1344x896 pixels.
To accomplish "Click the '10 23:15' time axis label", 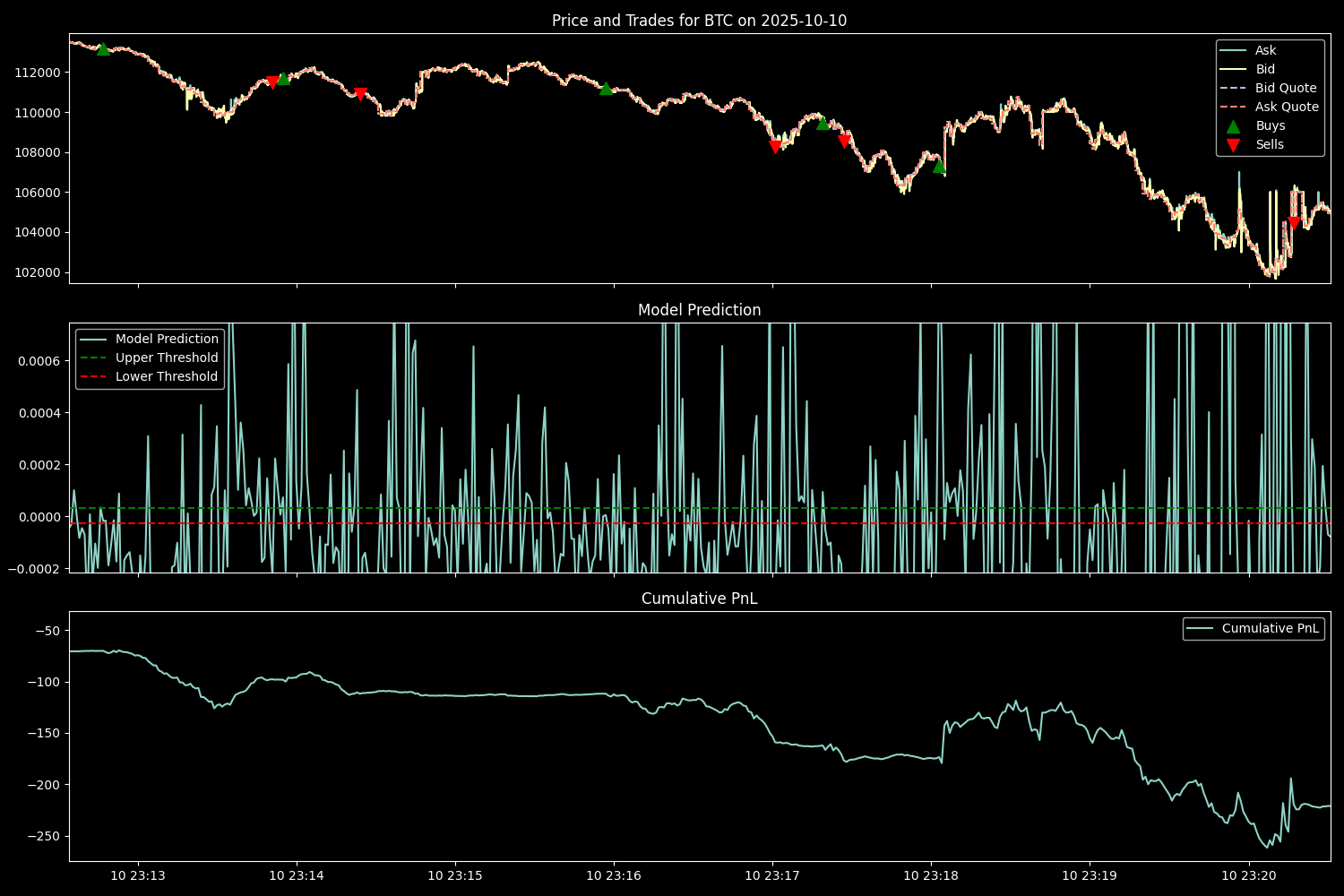I will point(455,875).
